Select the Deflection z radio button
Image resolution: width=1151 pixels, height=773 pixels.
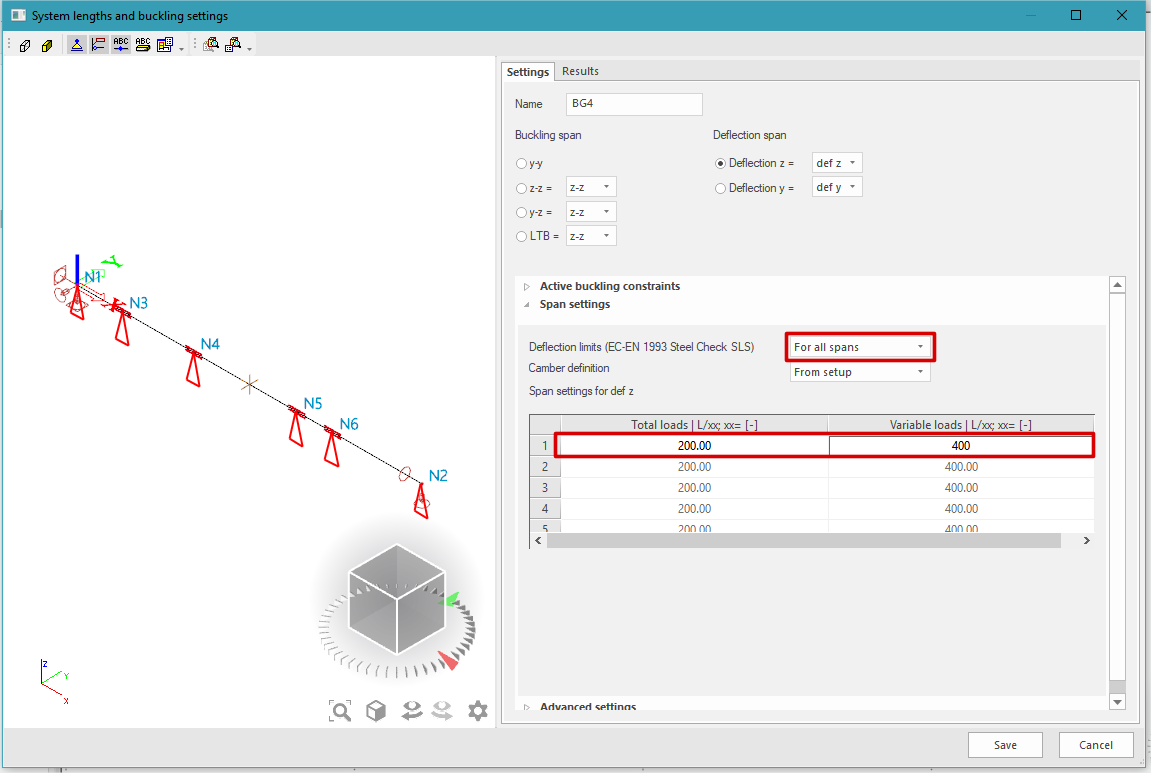pos(721,162)
